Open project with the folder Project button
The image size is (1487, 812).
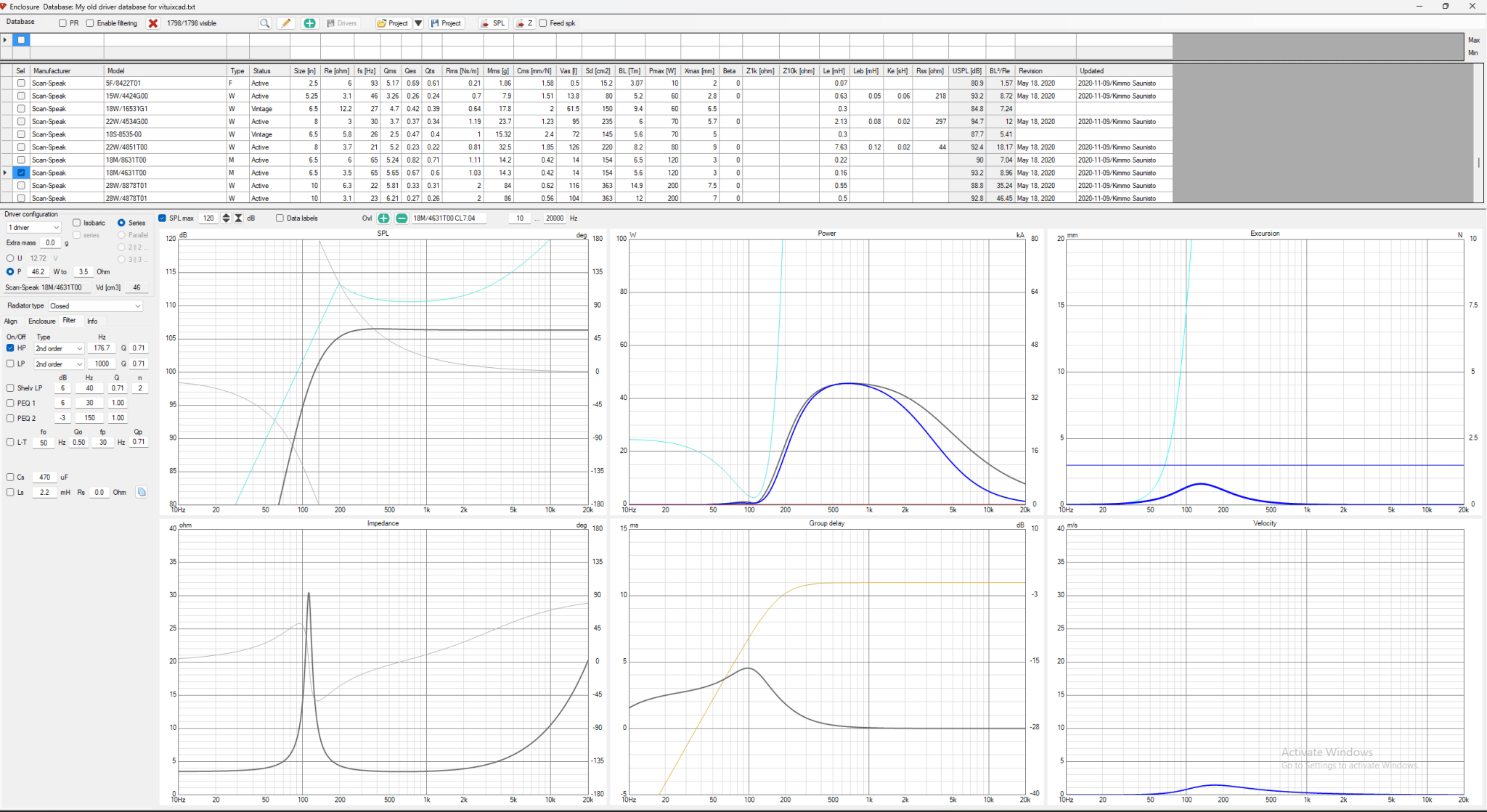[393, 23]
